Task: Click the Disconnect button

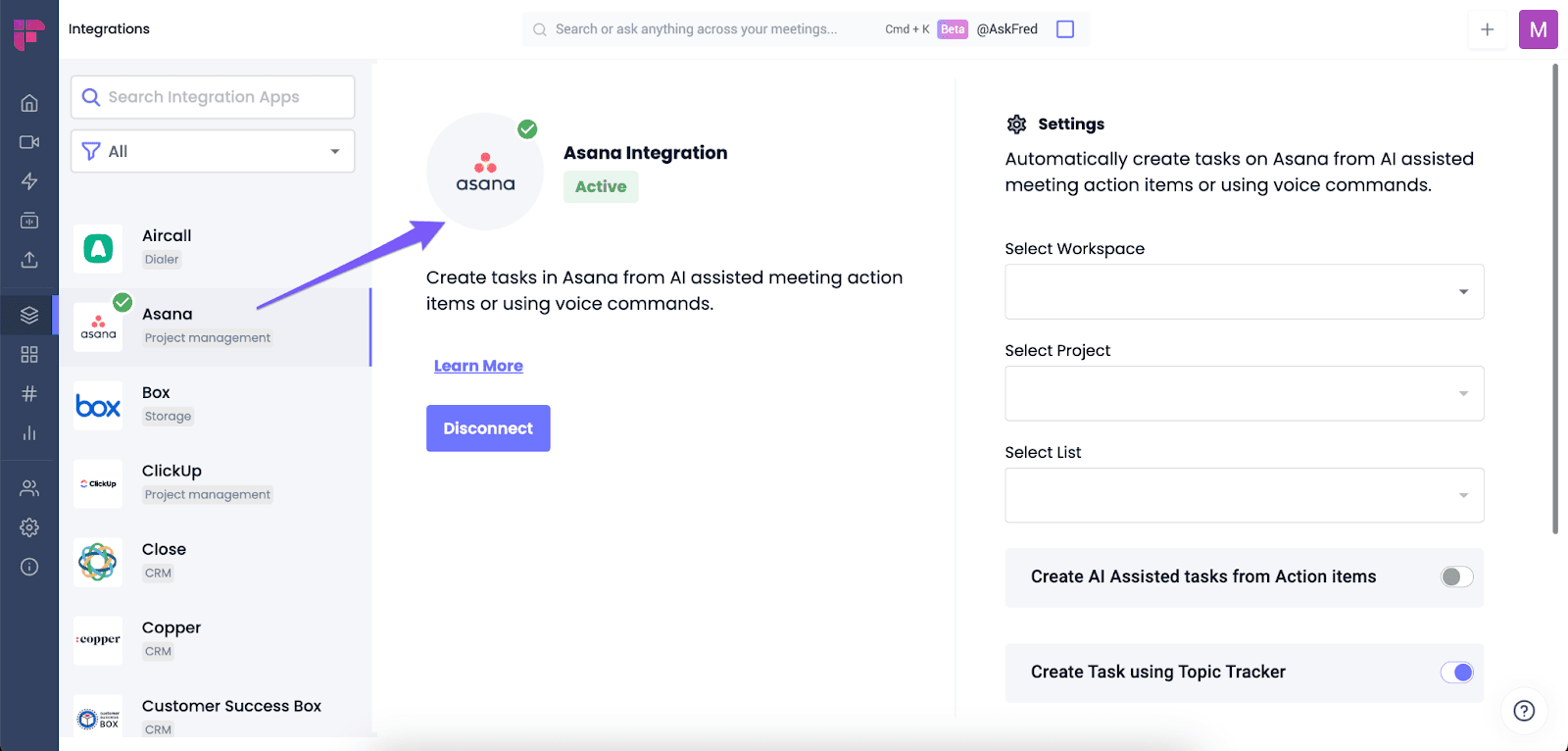Action: [x=488, y=428]
